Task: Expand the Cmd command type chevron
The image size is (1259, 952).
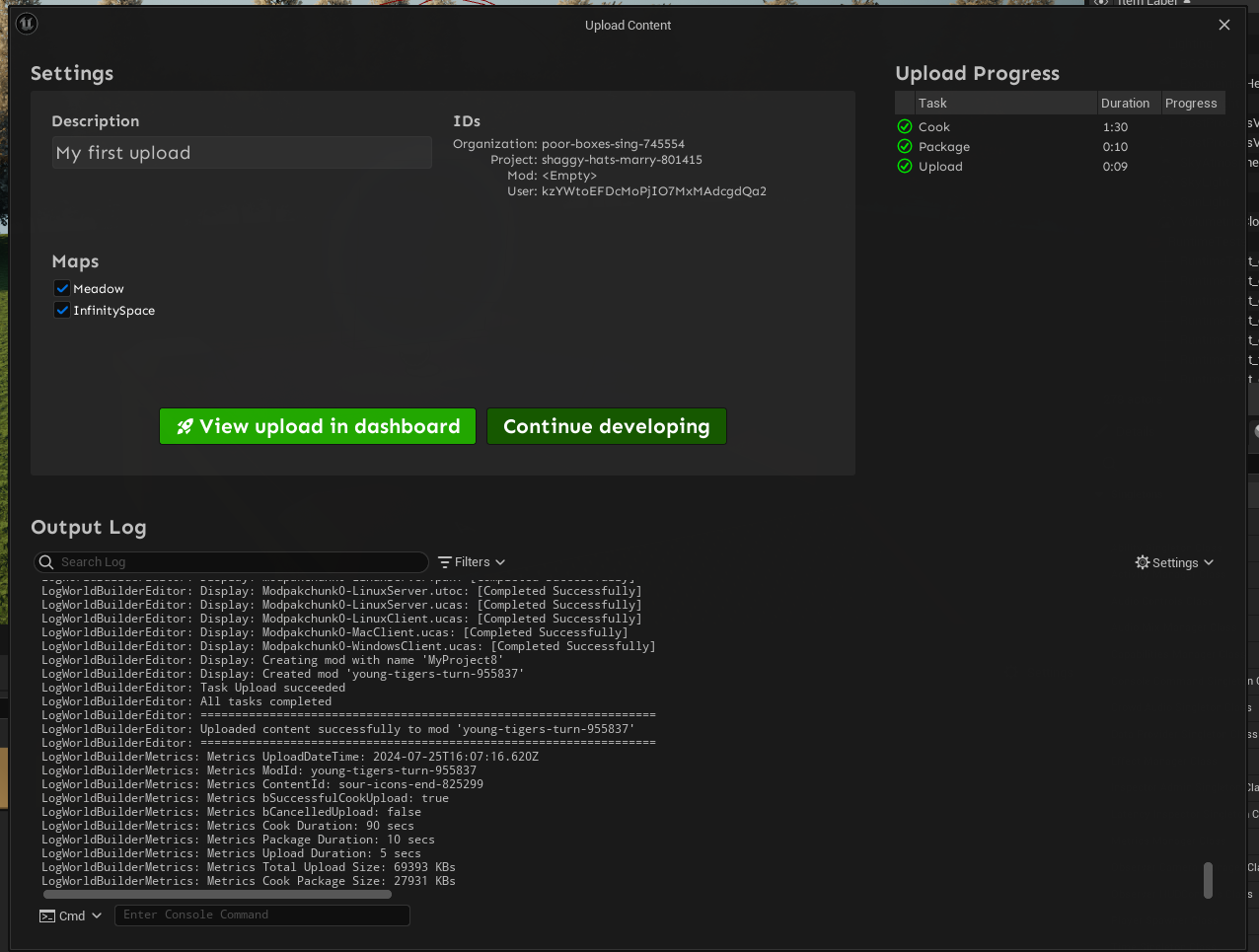Action: click(97, 915)
